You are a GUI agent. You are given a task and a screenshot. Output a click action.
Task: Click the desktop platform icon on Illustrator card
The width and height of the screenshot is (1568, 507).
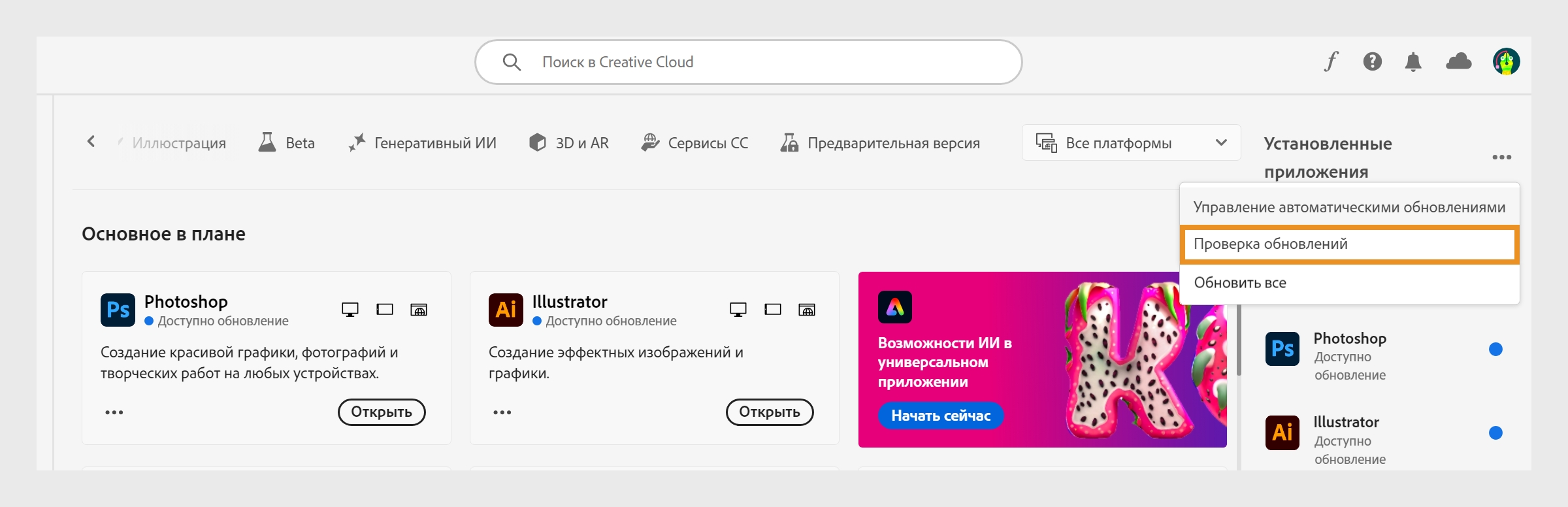pyautogui.click(x=738, y=310)
